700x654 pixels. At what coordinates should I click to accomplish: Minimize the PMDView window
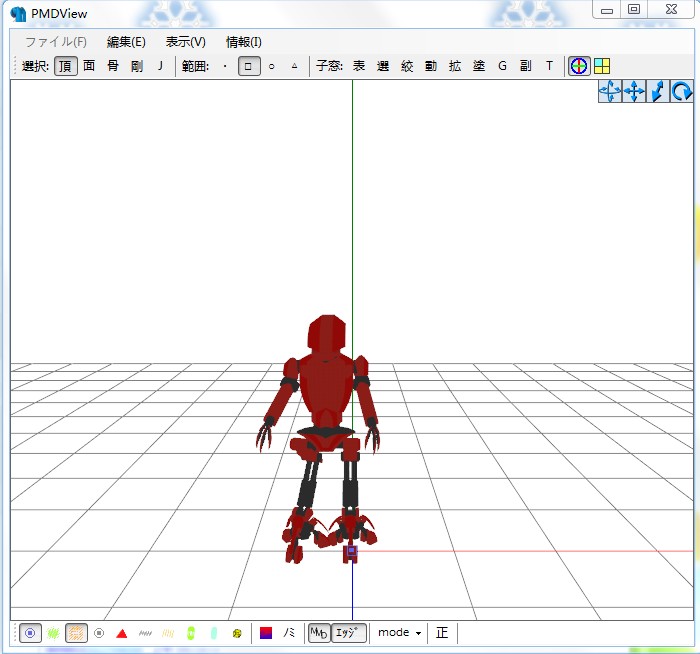[x=607, y=10]
